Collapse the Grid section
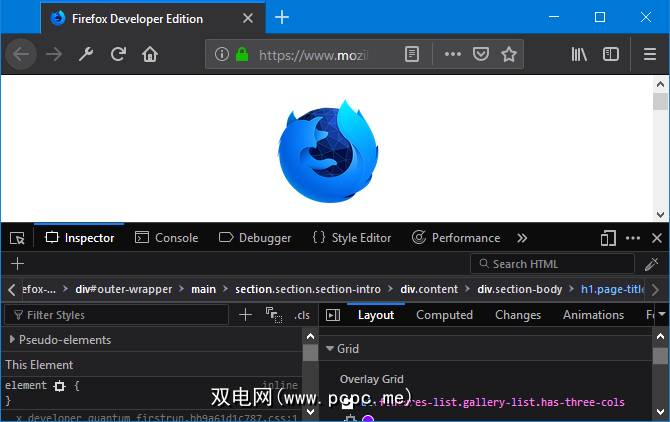The width and height of the screenshot is (670, 422). [331, 349]
